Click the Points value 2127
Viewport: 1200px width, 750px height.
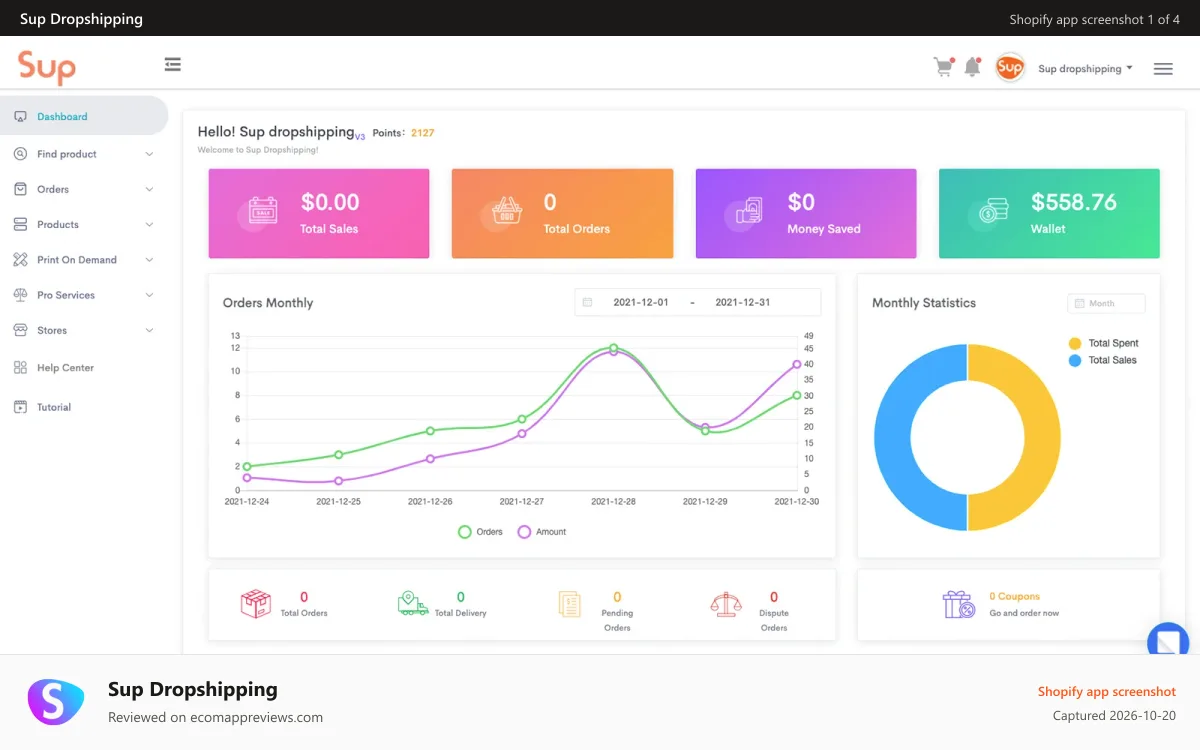click(x=423, y=132)
